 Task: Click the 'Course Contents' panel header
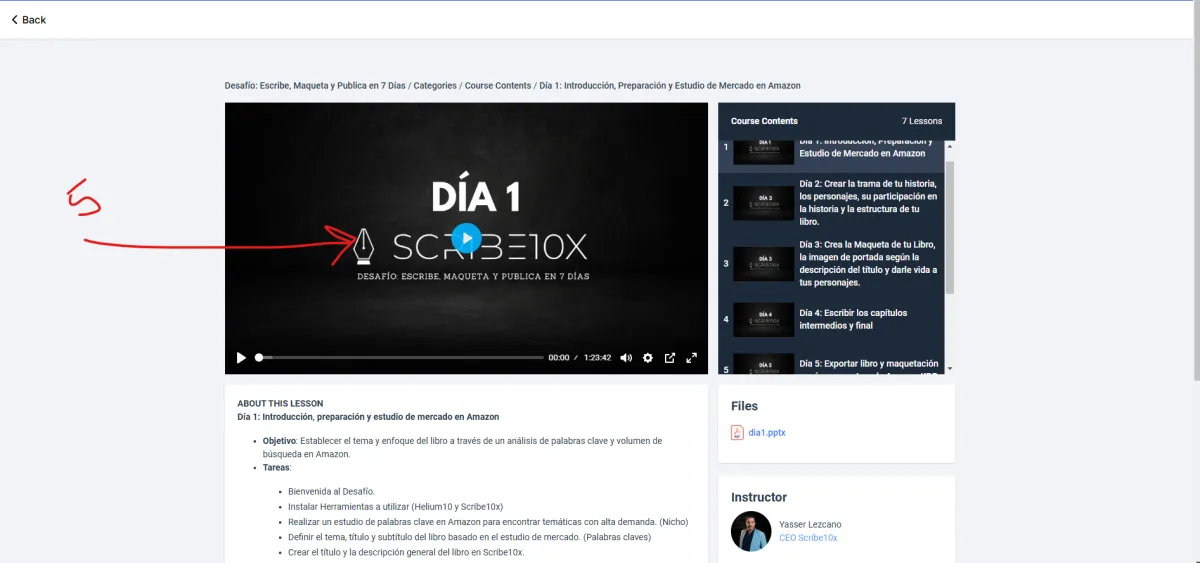[764, 121]
